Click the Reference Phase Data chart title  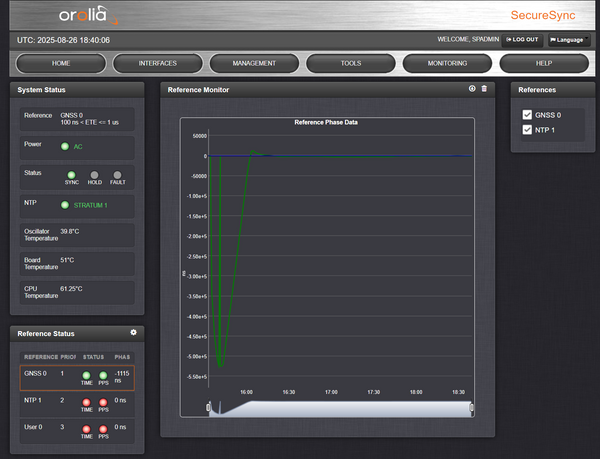pos(326,122)
